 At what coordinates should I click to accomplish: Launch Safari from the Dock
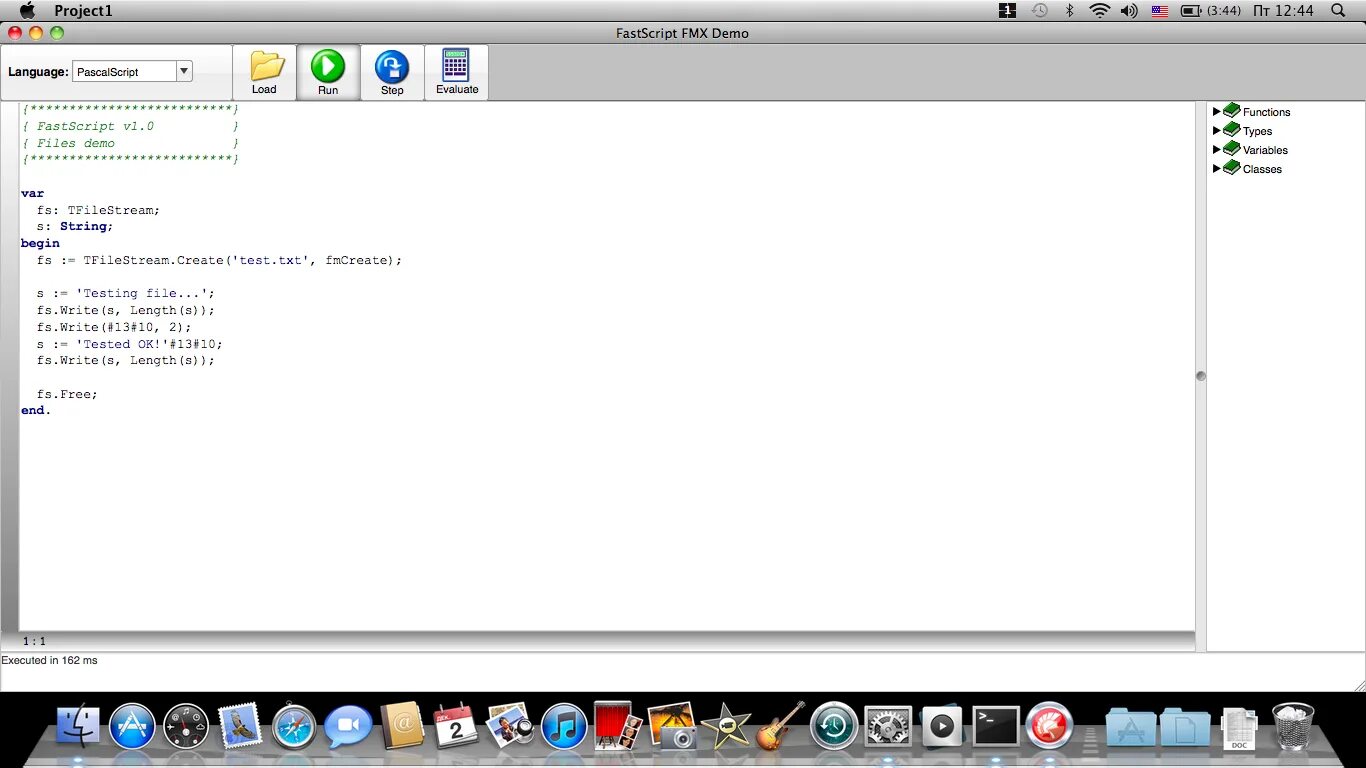pos(294,726)
